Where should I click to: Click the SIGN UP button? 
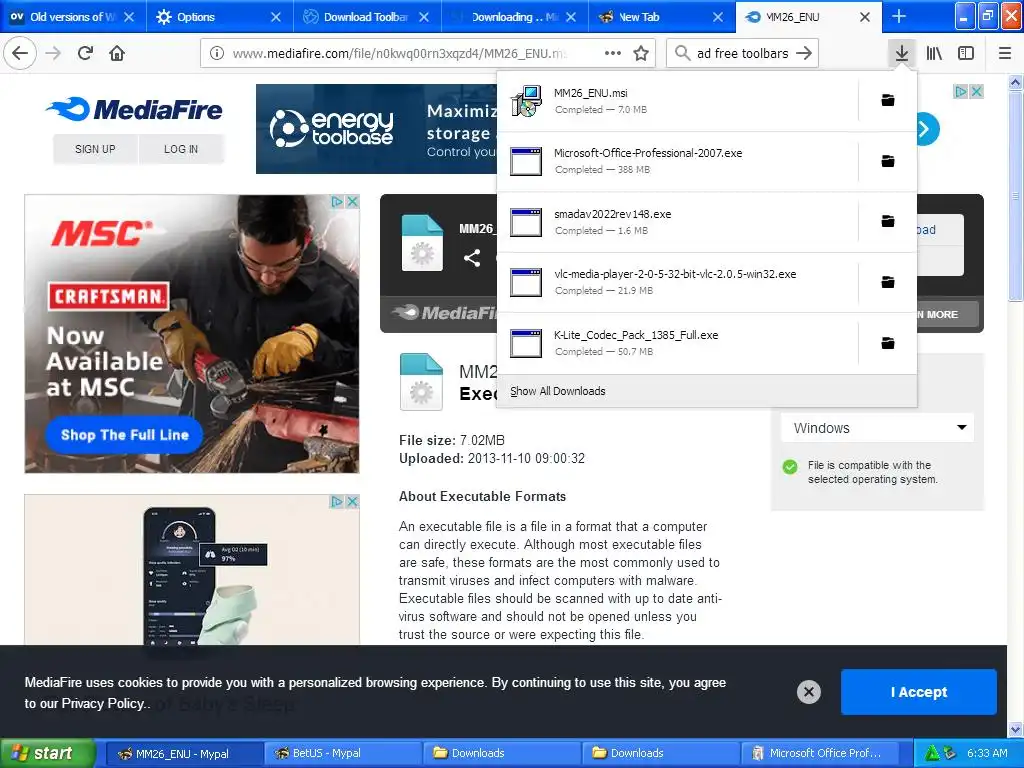tap(95, 149)
